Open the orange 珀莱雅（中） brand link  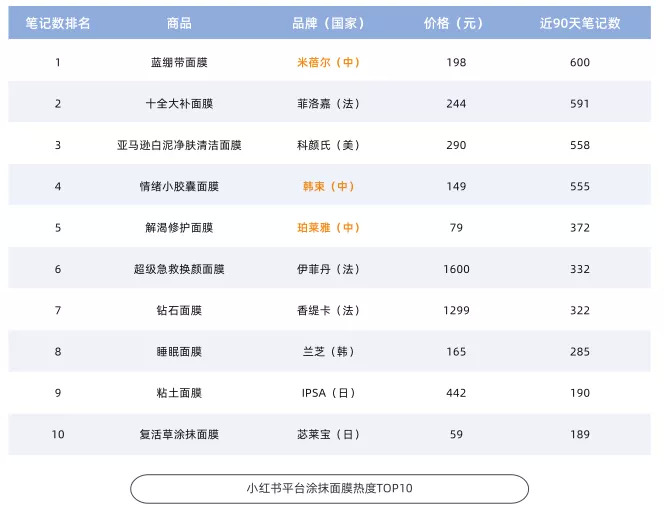328,228
